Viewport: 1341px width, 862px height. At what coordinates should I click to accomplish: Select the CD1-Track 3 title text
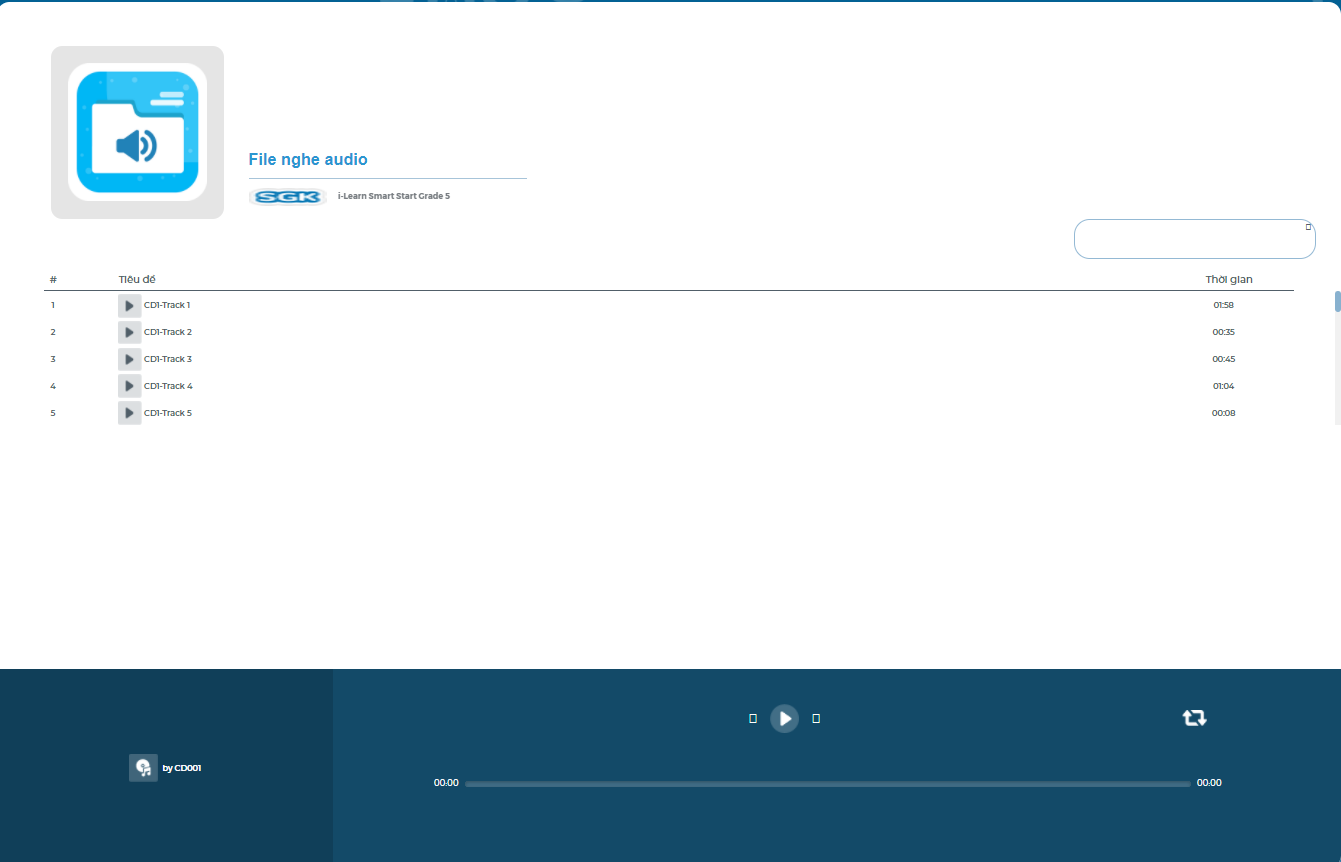[x=168, y=359]
